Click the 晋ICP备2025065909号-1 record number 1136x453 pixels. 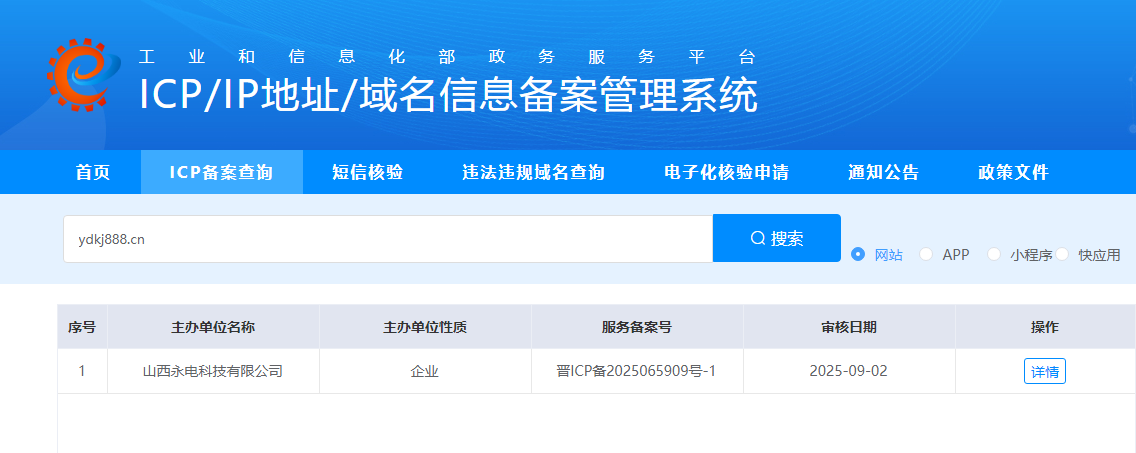click(637, 372)
